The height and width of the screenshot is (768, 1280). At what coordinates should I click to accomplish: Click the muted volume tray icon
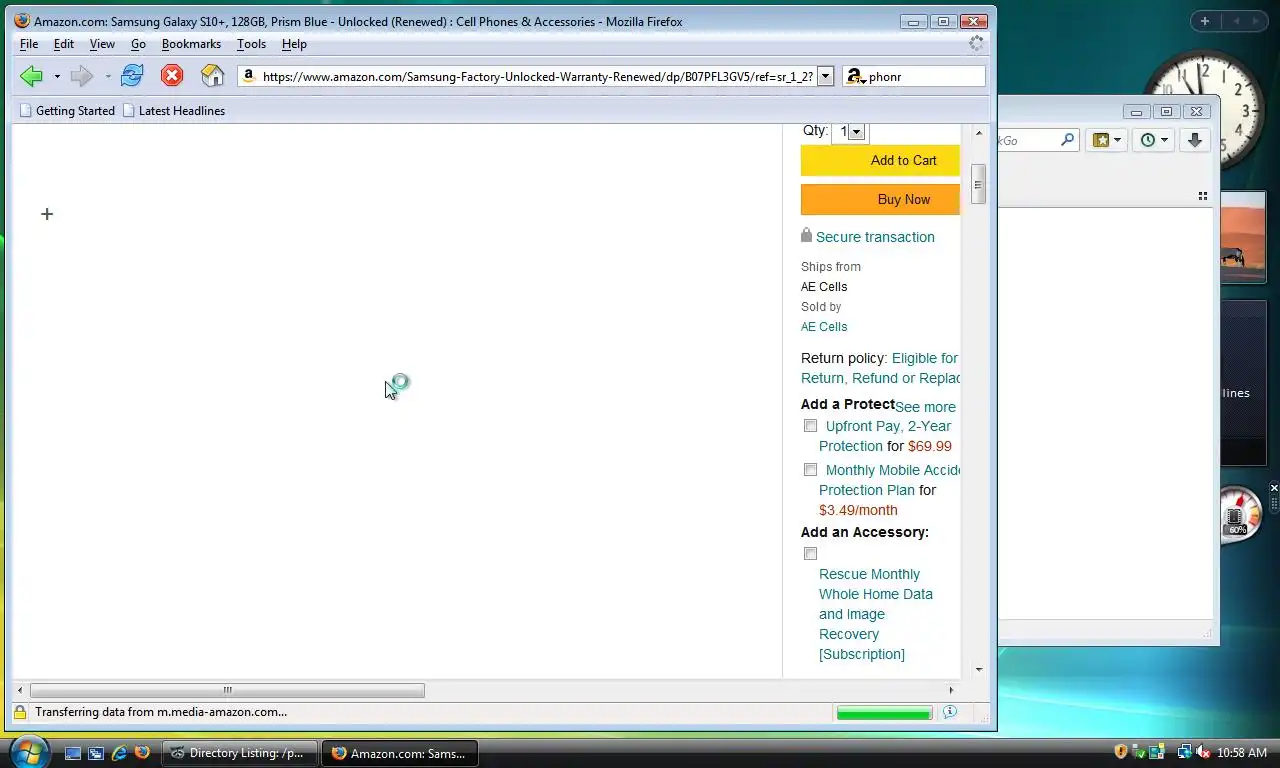tap(1203, 752)
